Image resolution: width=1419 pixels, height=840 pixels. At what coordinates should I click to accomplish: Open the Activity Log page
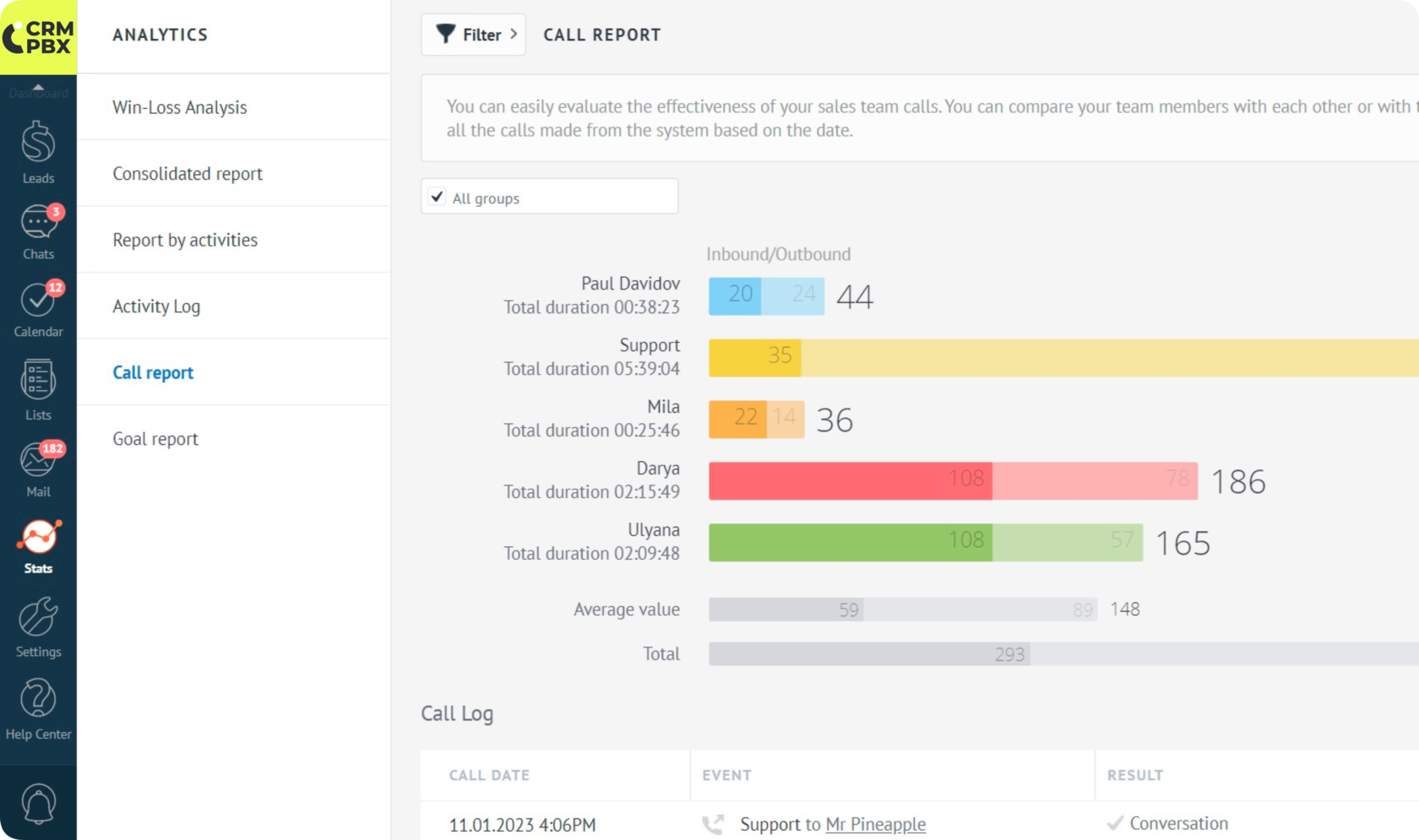(x=156, y=306)
